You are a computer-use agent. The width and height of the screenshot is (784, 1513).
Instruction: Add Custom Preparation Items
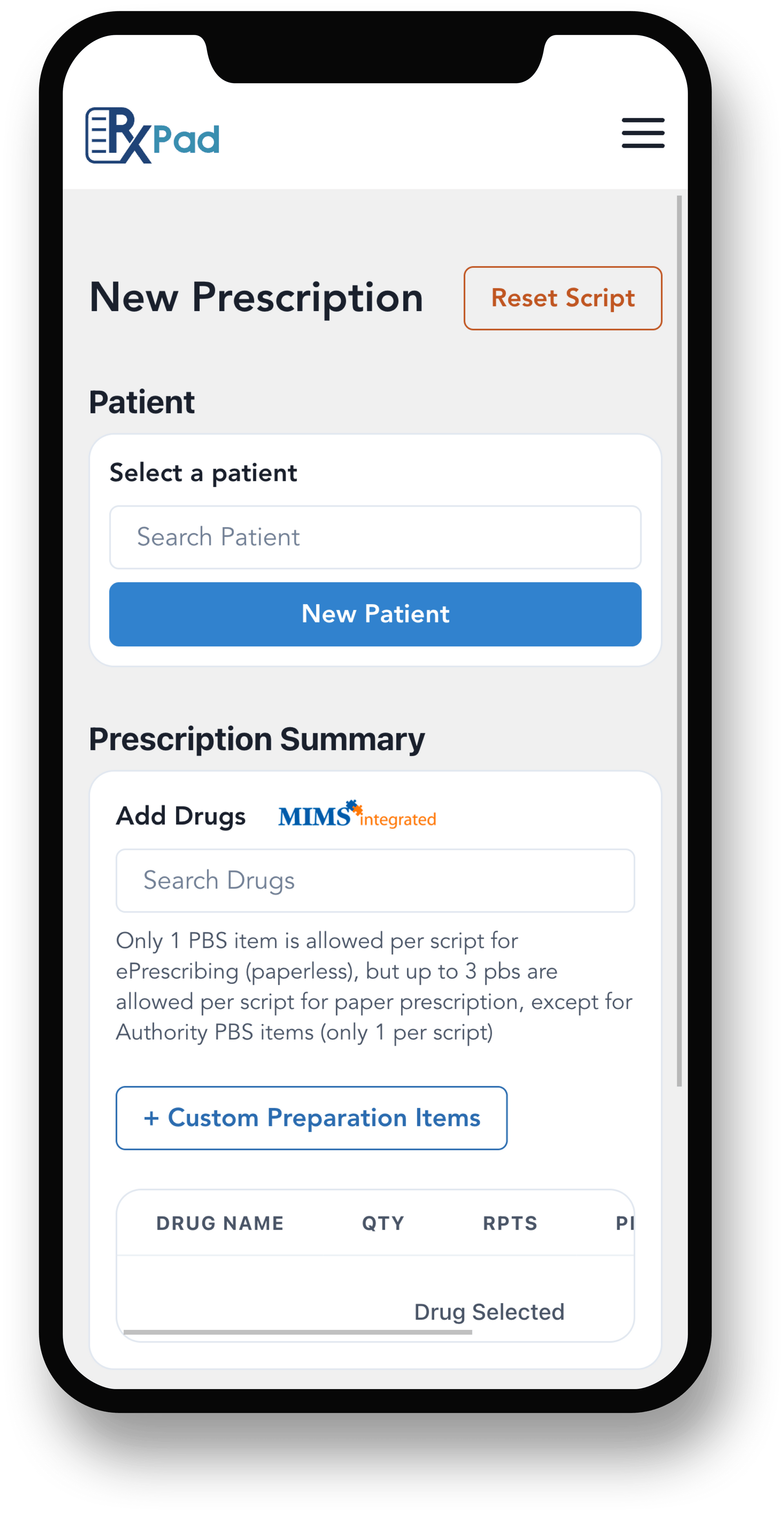(311, 1117)
